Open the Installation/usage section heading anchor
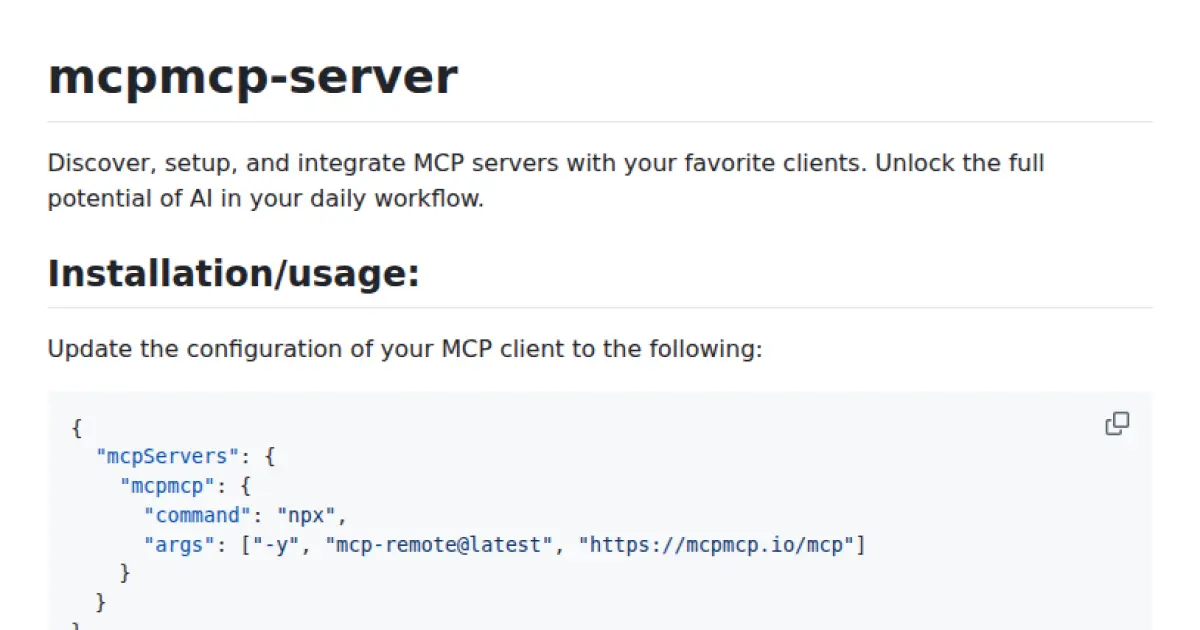Image resolution: width=1200 pixels, height=630 pixels. [x=233, y=272]
